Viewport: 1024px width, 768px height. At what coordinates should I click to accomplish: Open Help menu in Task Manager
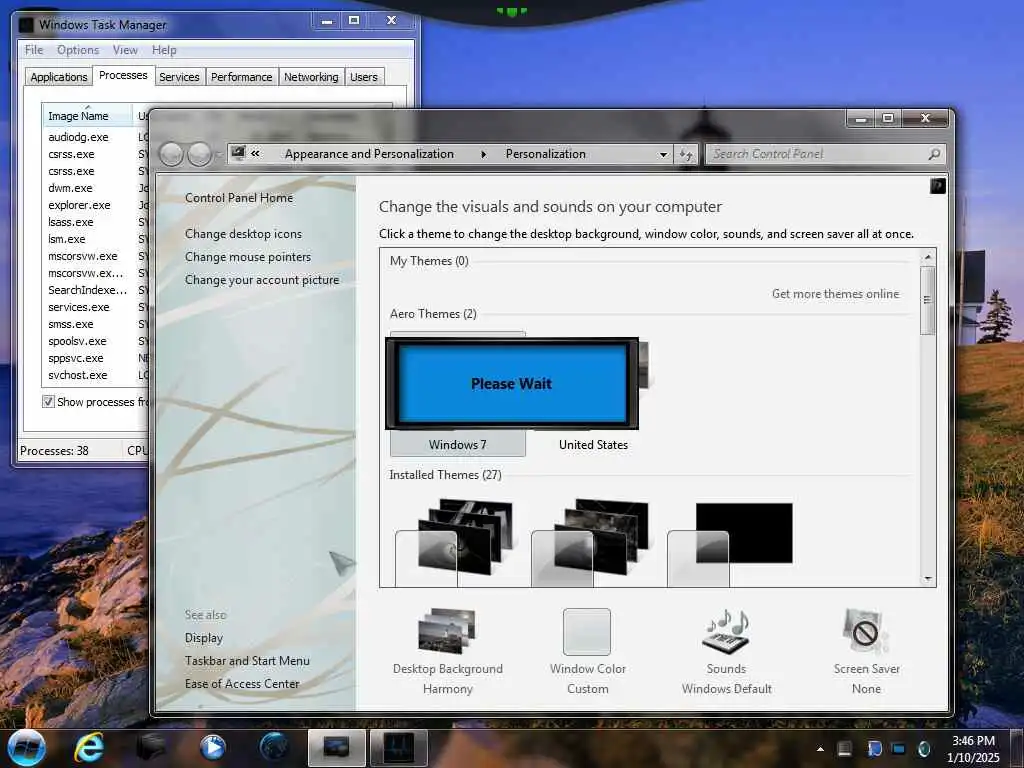click(x=164, y=50)
